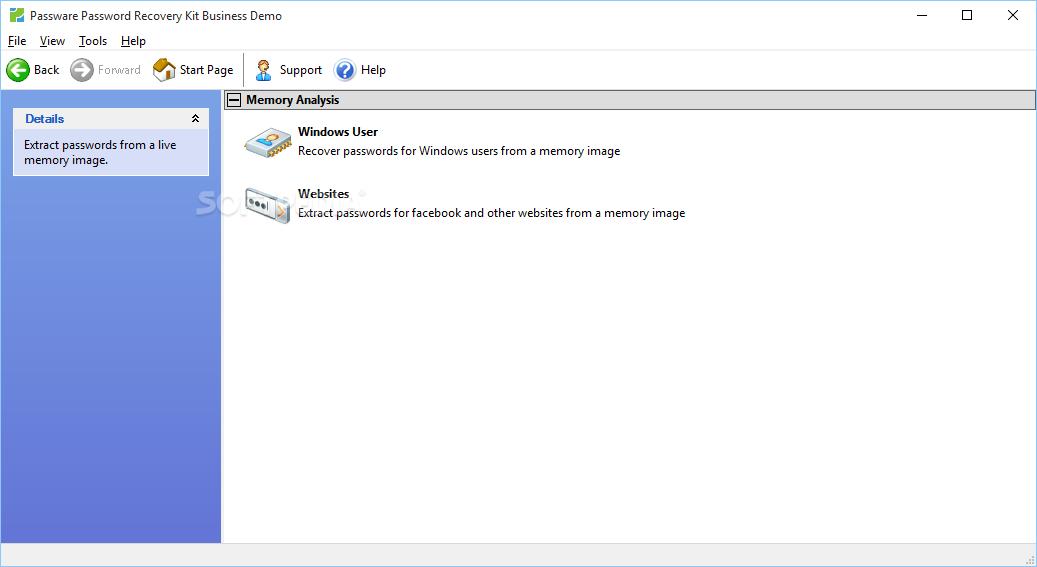Open the File menu

click(x=17, y=41)
